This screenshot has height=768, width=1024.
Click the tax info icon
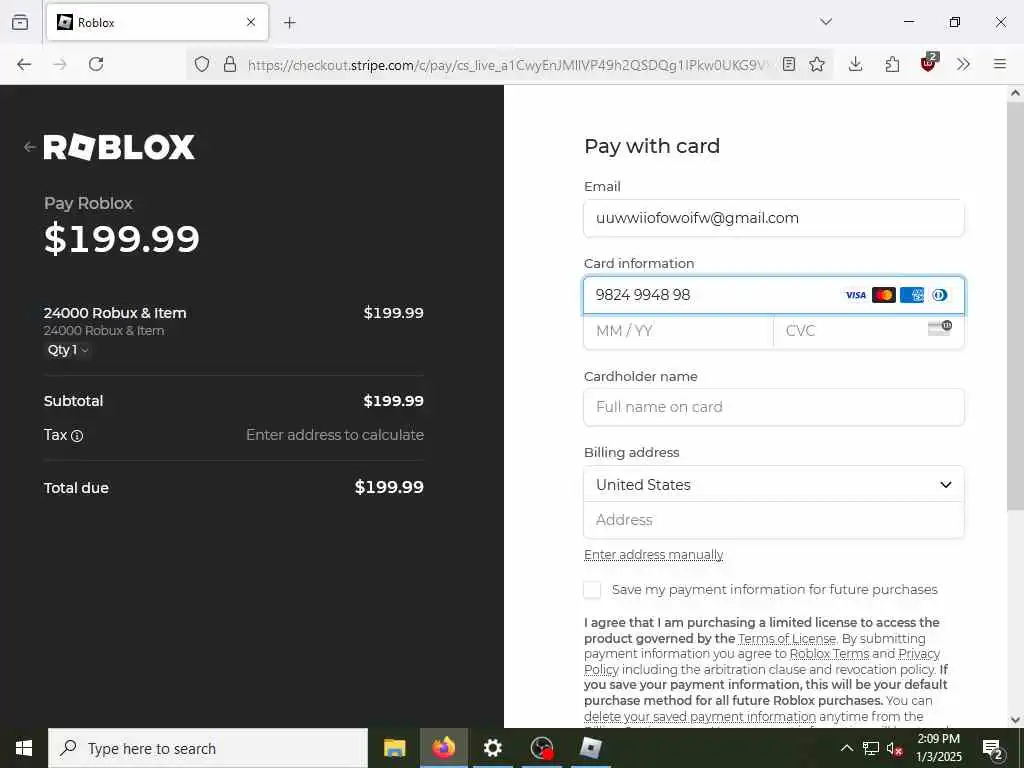pos(77,436)
